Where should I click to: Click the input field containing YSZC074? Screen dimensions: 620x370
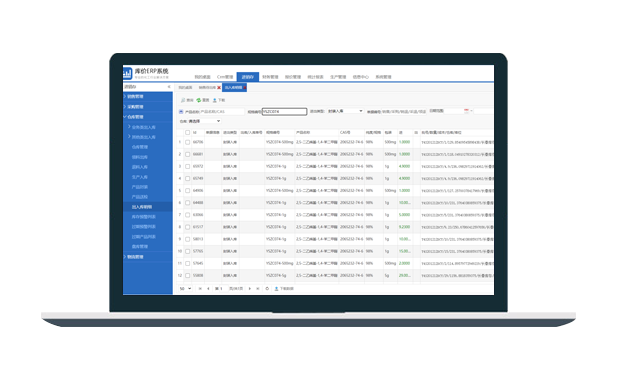point(284,112)
